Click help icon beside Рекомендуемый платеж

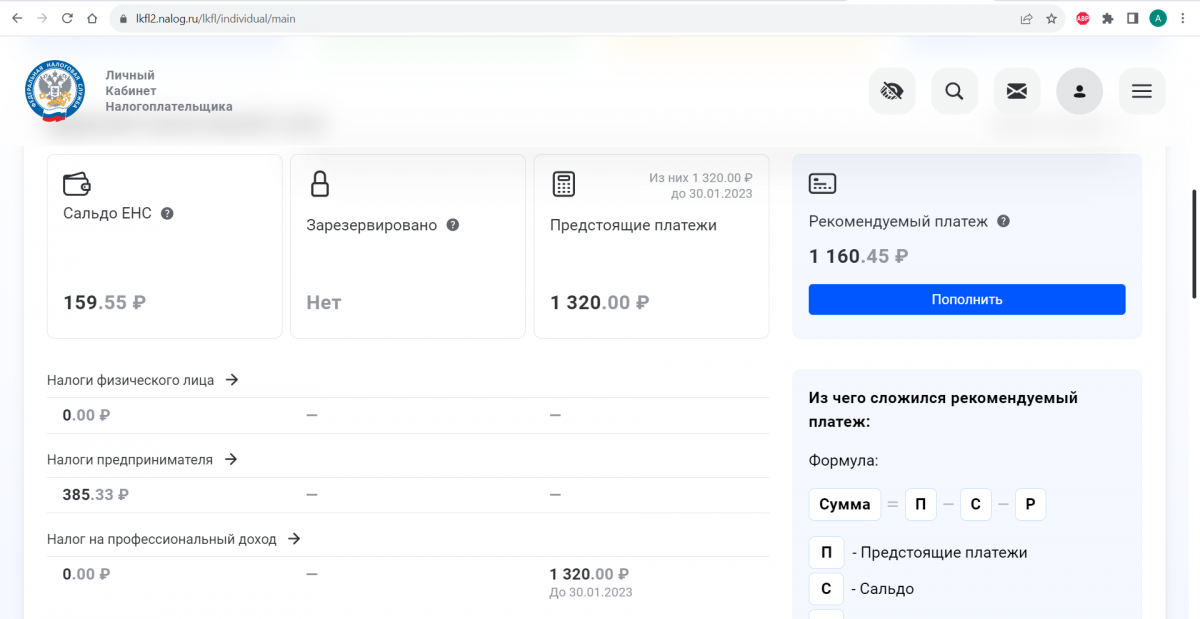pyautogui.click(x=1003, y=221)
